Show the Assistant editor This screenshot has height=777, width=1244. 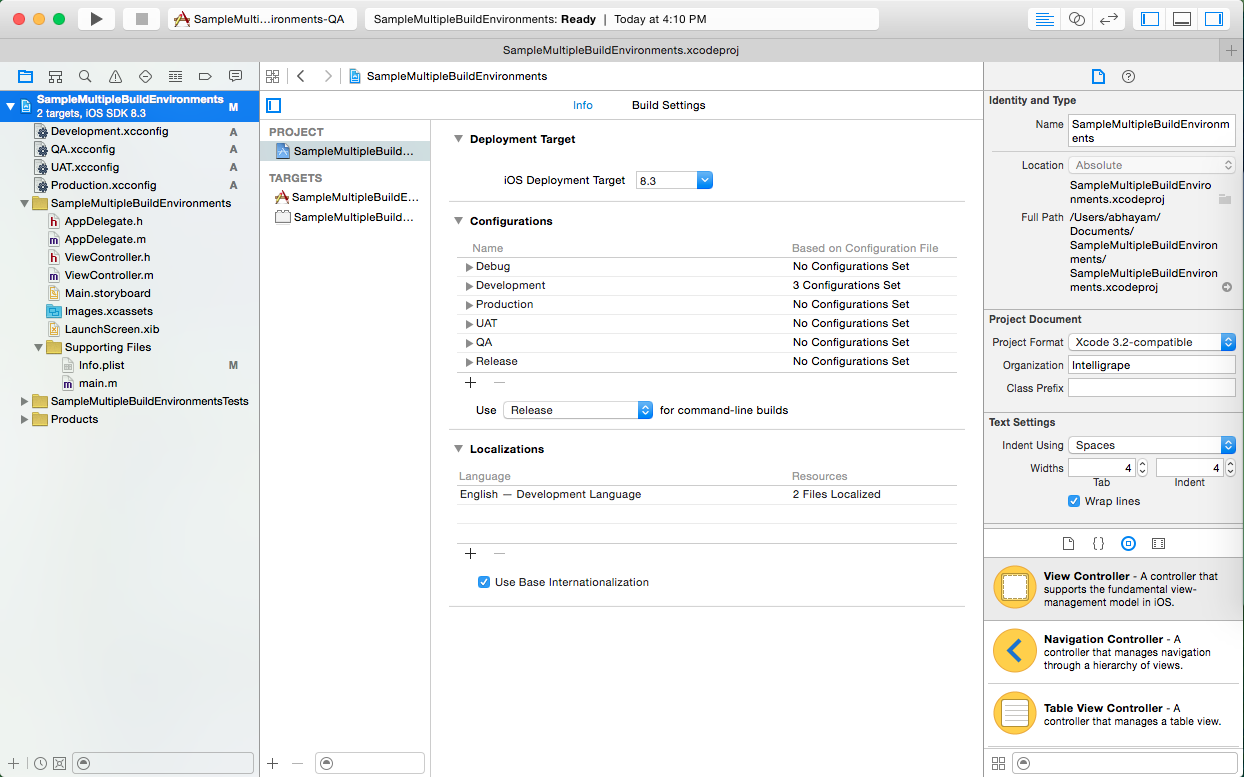1076,19
